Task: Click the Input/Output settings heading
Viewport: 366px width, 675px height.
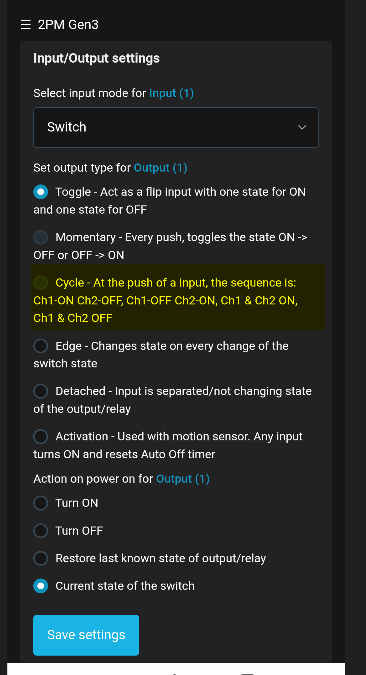Action: click(x=96, y=58)
